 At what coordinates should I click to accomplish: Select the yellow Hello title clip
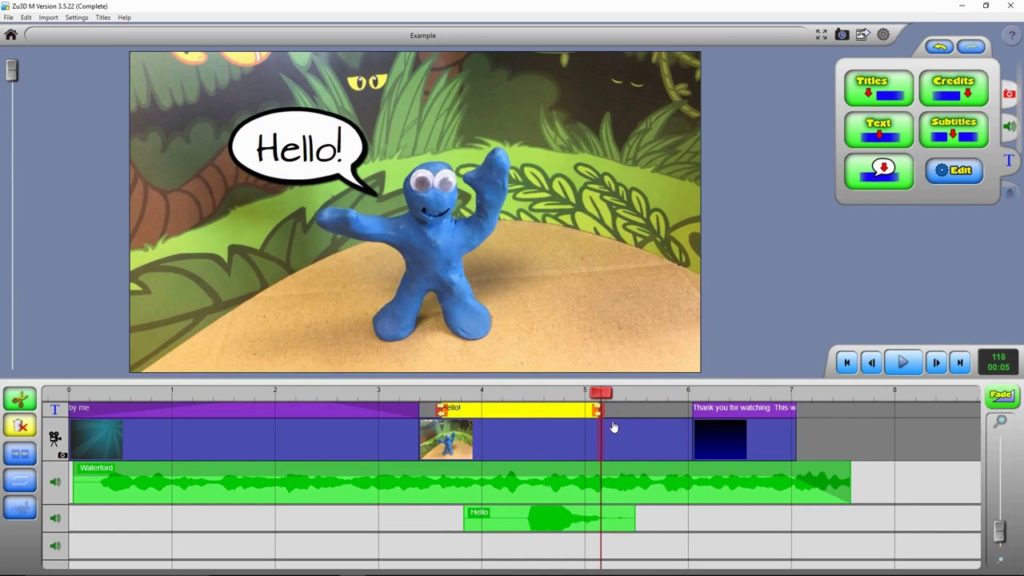(519, 409)
